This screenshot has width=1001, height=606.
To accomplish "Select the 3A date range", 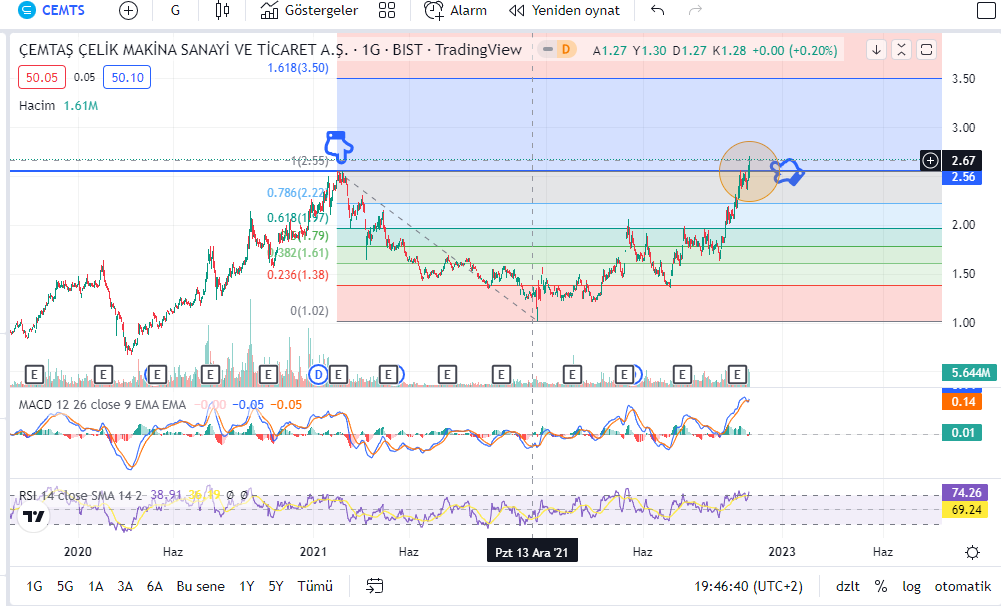I will 125,586.
